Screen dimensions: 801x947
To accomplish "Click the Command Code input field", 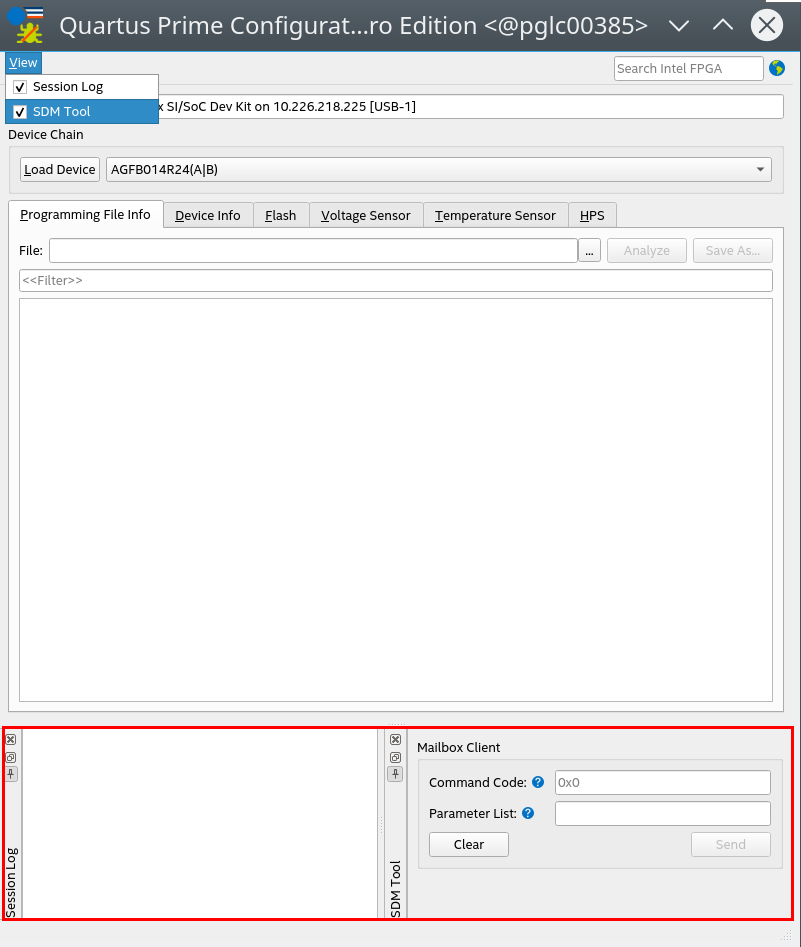I will pyautogui.click(x=663, y=783).
